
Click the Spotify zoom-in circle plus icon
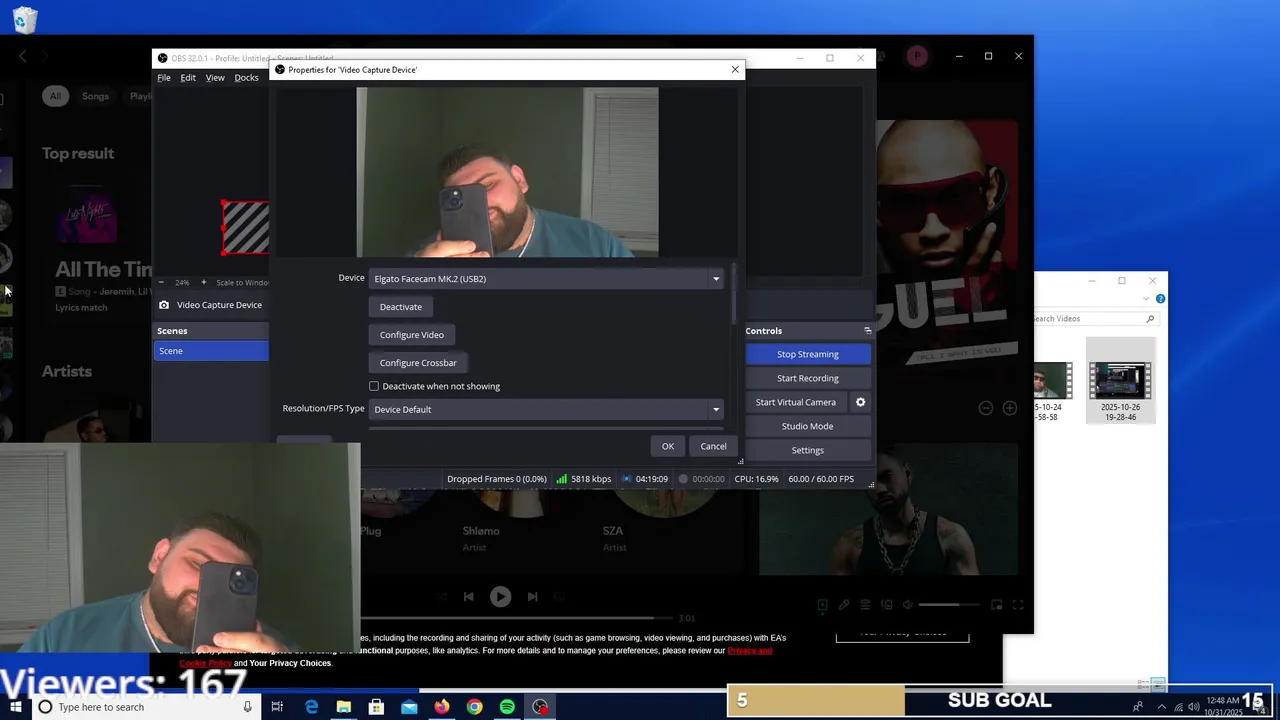tap(1010, 408)
